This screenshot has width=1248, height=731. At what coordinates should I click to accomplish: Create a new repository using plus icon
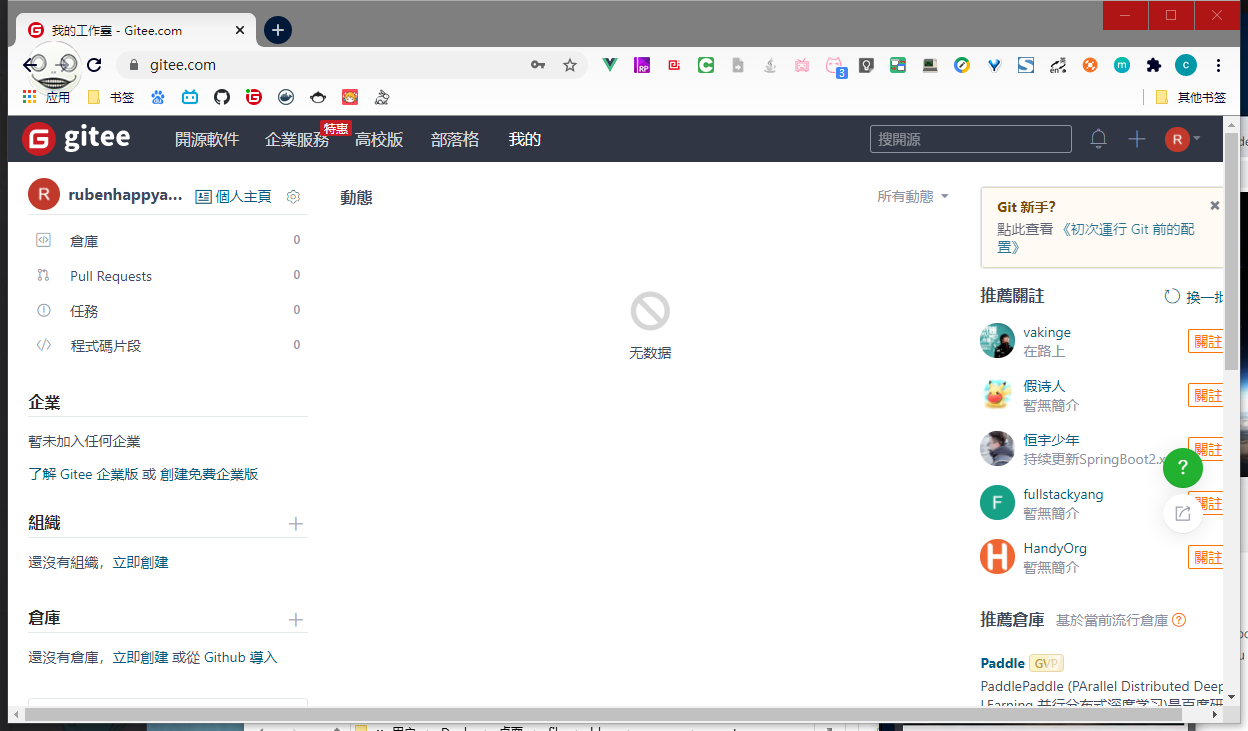click(x=295, y=620)
